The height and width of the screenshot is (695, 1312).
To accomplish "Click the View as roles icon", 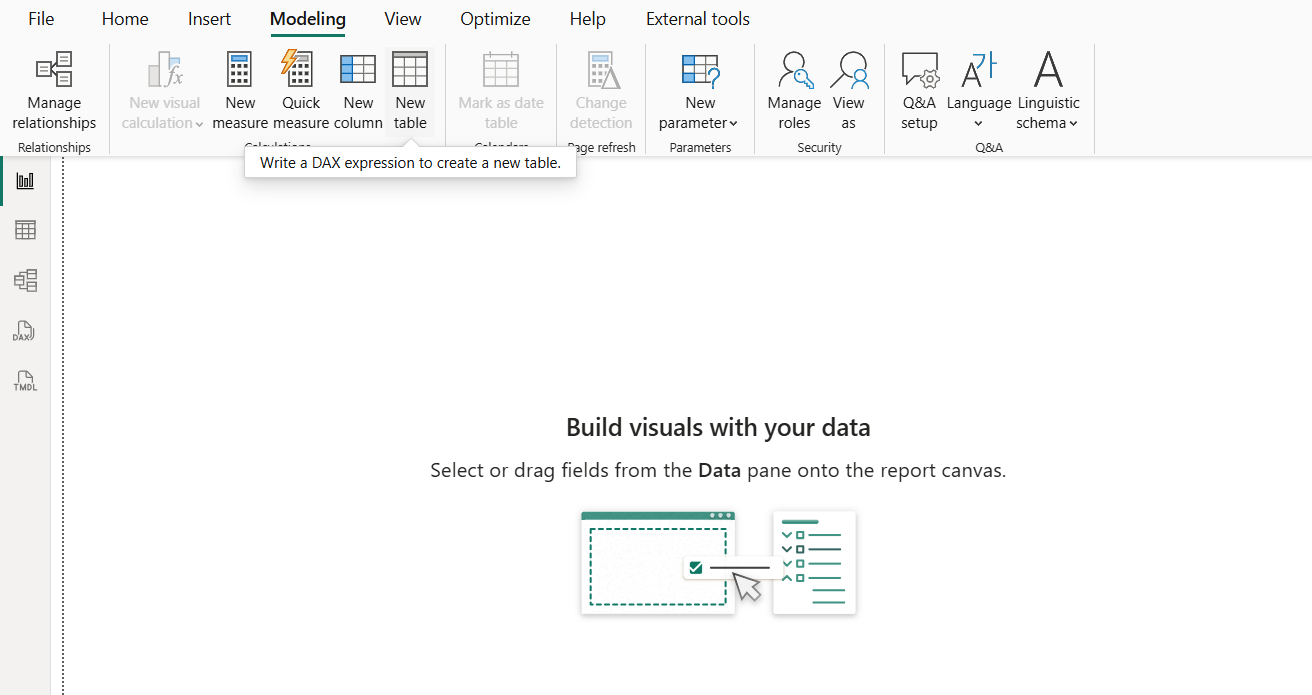I will (848, 92).
